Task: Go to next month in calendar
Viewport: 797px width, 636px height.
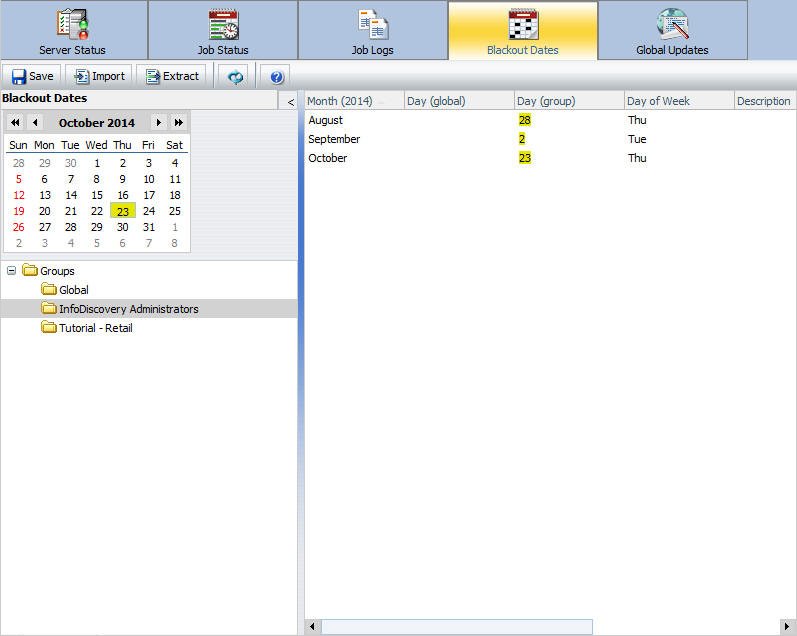Action: (159, 123)
